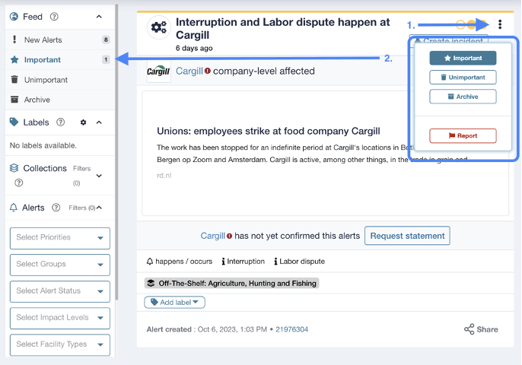
Task: Open the Select Priorities dropdown
Action: coord(60,238)
